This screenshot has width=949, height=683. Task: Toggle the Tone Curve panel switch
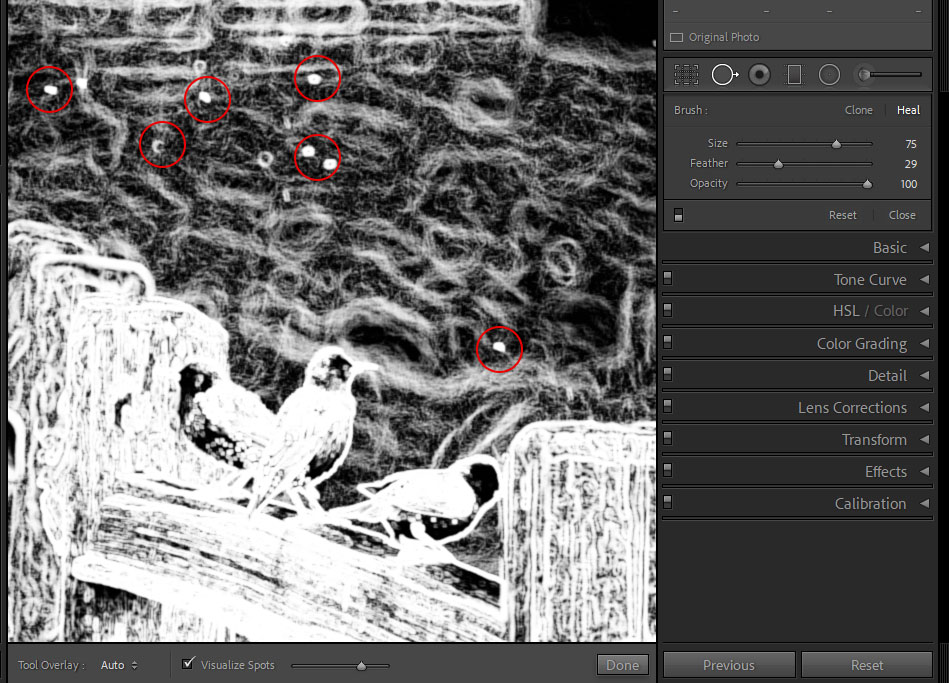pyautogui.click(x=668, y=278)
